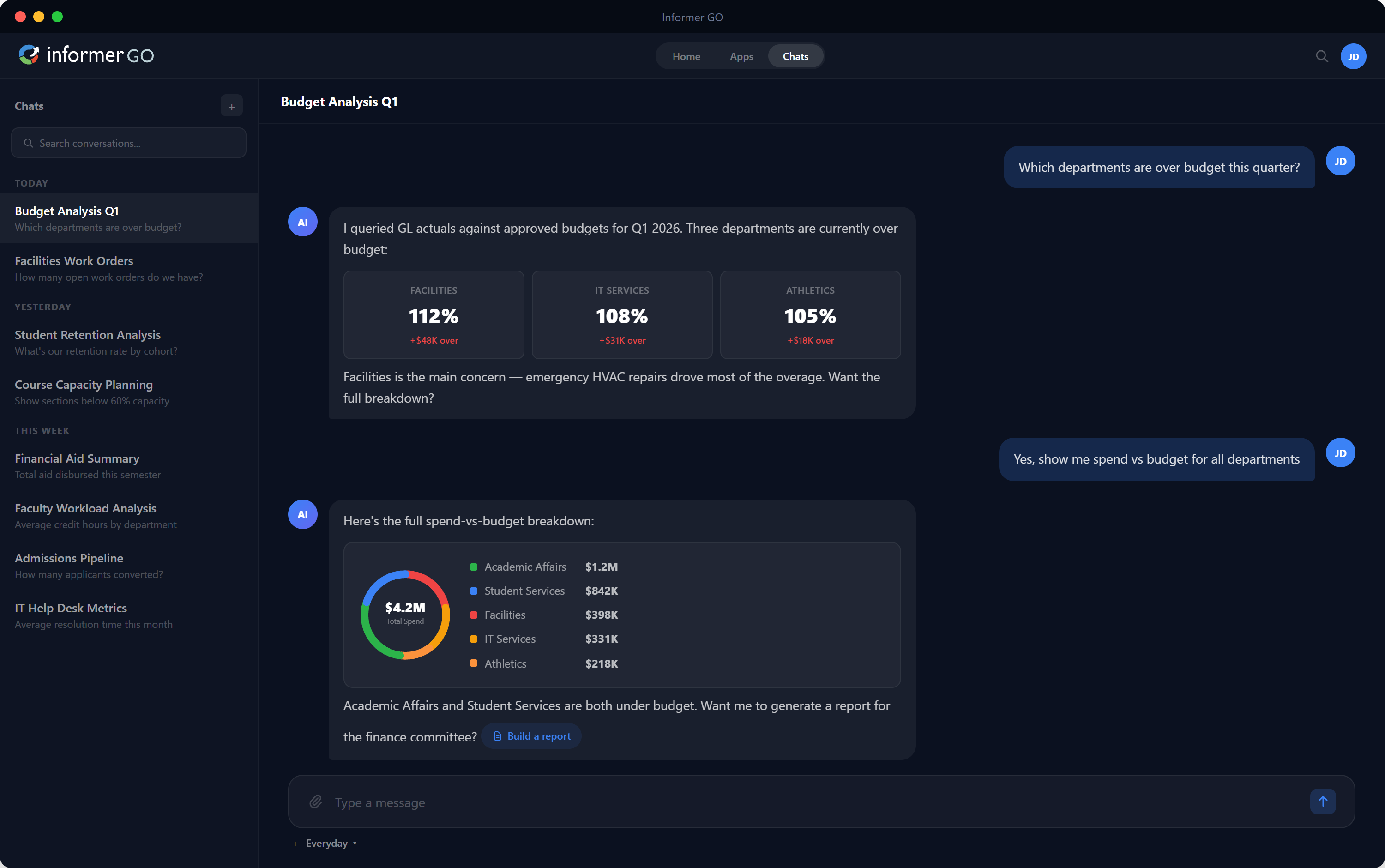Click the Informer GO logo
This screenshot has height=868, width=1385.
(86, 55)
